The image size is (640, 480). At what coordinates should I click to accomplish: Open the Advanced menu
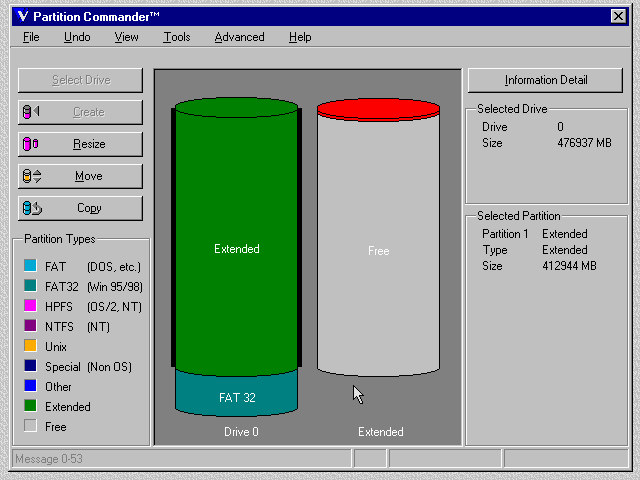click(x=240, y=37)
